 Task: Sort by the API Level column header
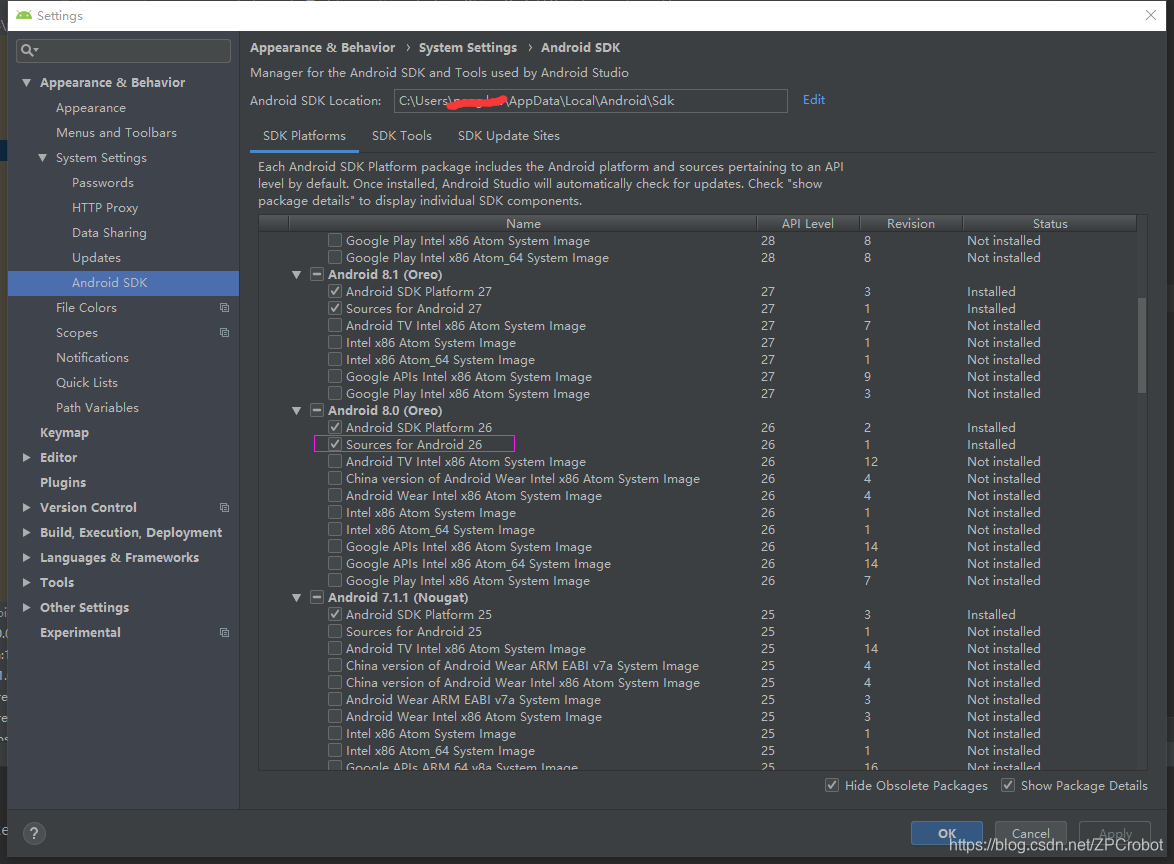point(808,223)
